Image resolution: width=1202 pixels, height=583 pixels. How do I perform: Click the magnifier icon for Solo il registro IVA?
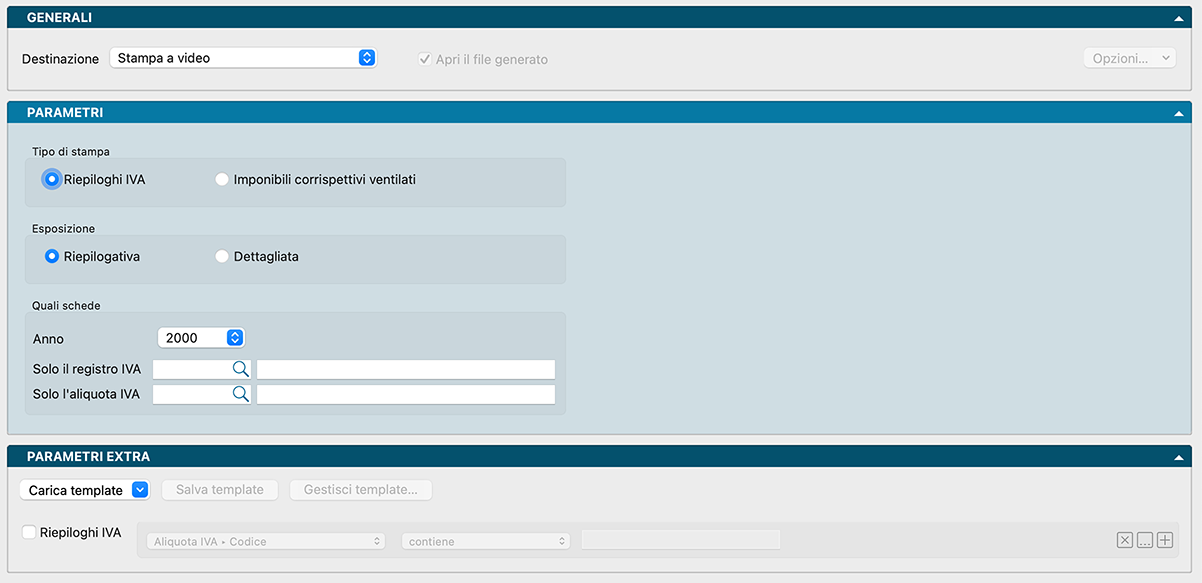coord(240,369)
